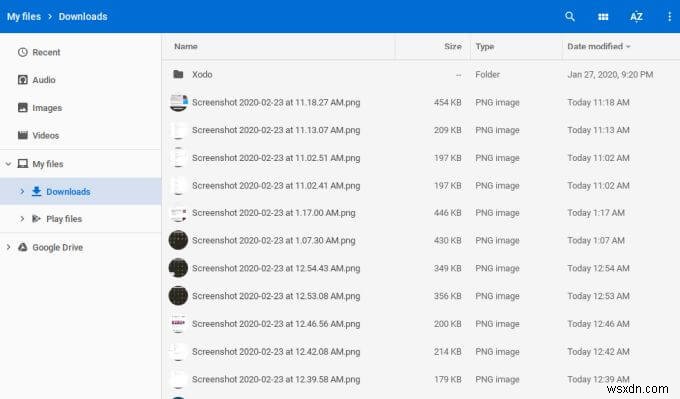Click Today 12:53 AM date cell
The width and height of the screenshot is (680, 399).
598,296
